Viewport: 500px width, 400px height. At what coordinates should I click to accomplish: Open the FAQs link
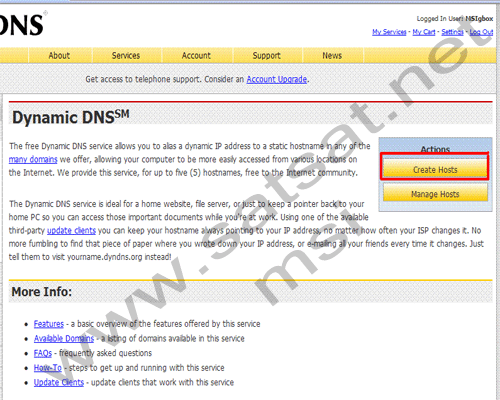coord(43,353)
